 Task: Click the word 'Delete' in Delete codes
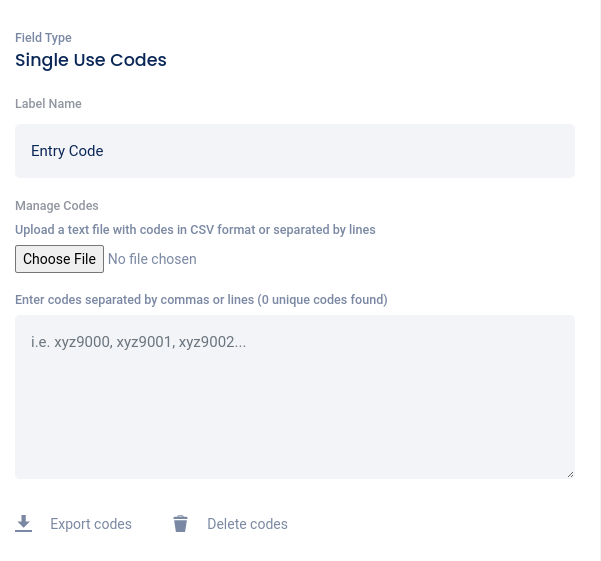[227, 524]
